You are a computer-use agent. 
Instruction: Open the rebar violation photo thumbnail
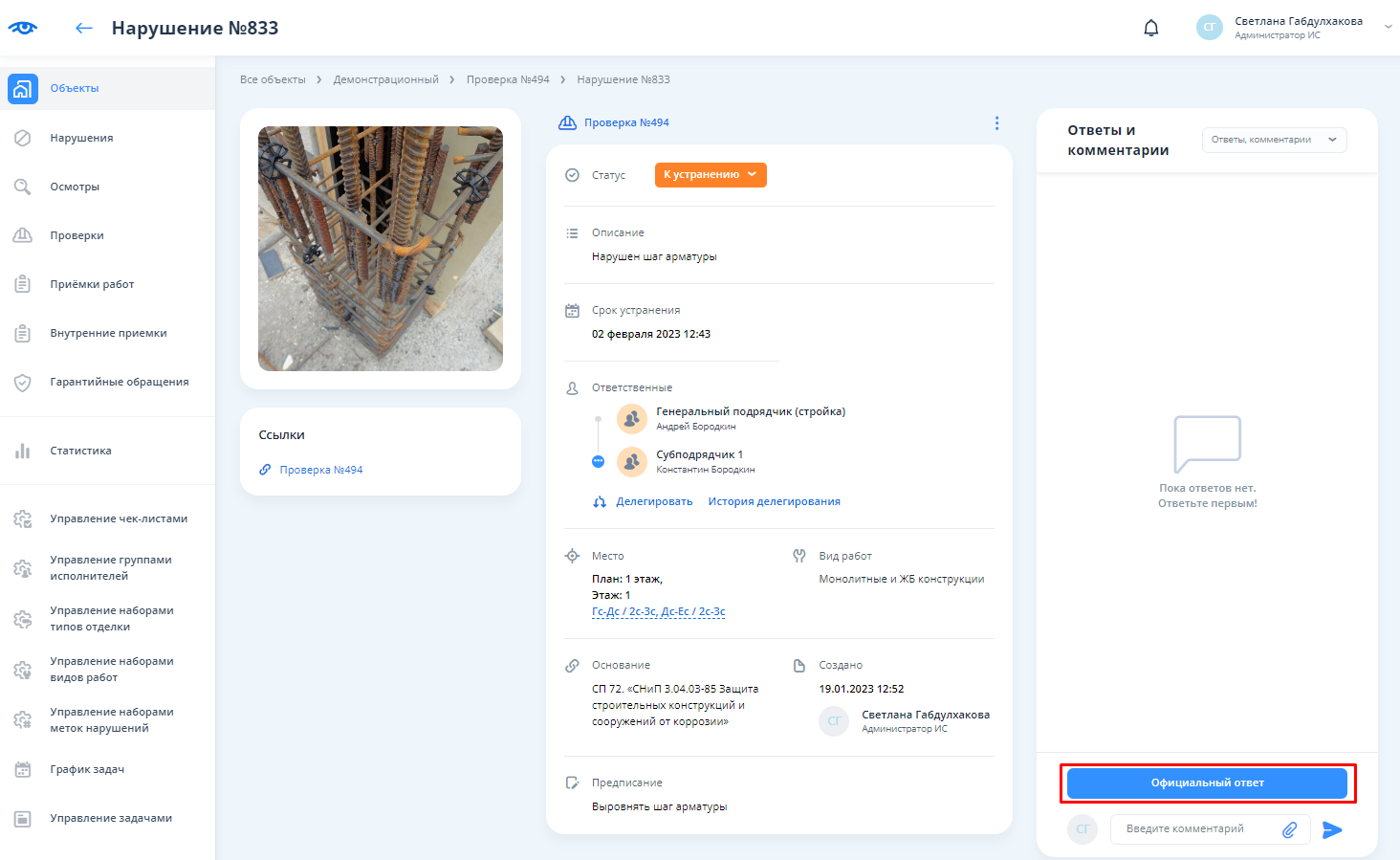(x=381, y=249)
